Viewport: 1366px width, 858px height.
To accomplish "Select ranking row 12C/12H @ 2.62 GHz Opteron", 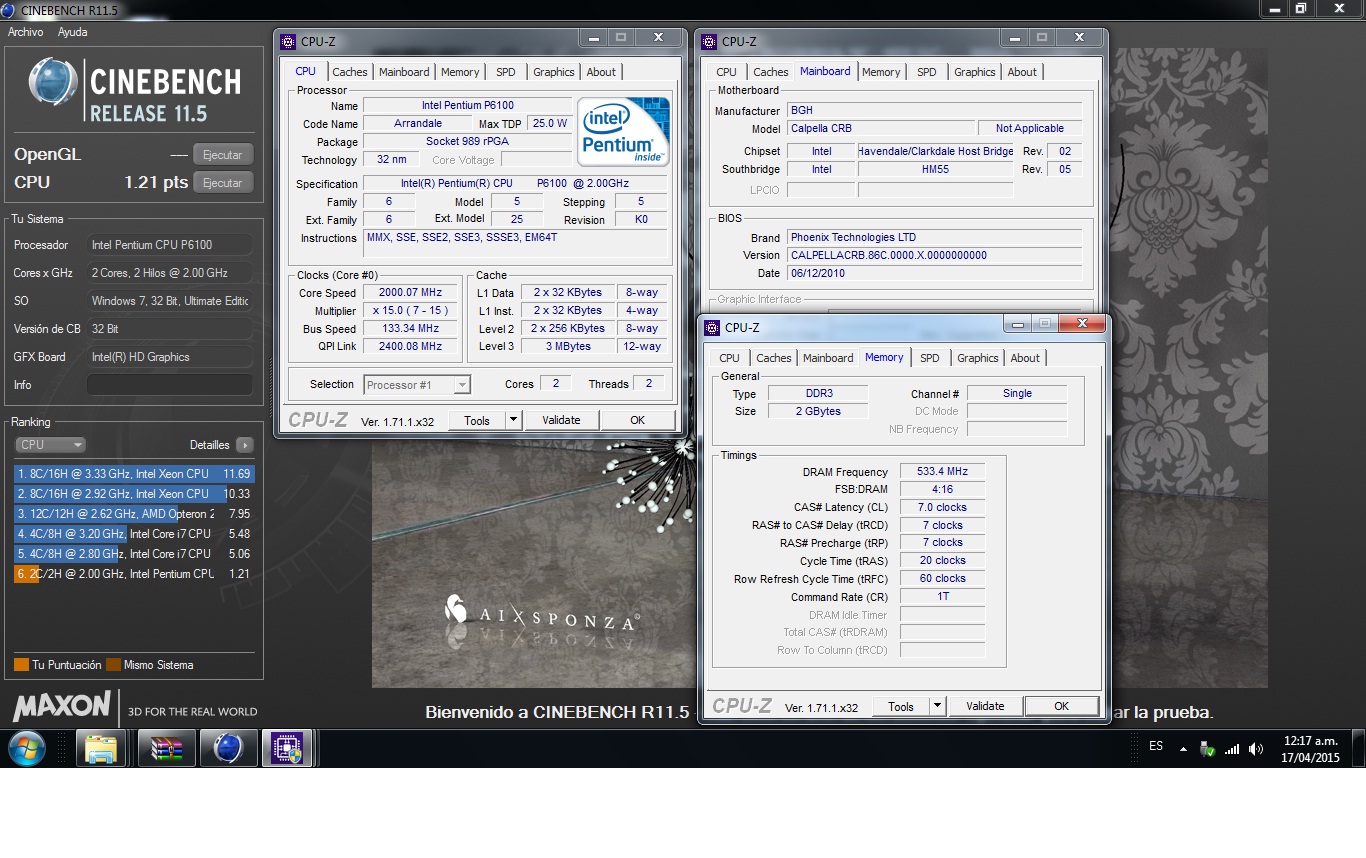I will pyautogui.click(x=134, y=514).
